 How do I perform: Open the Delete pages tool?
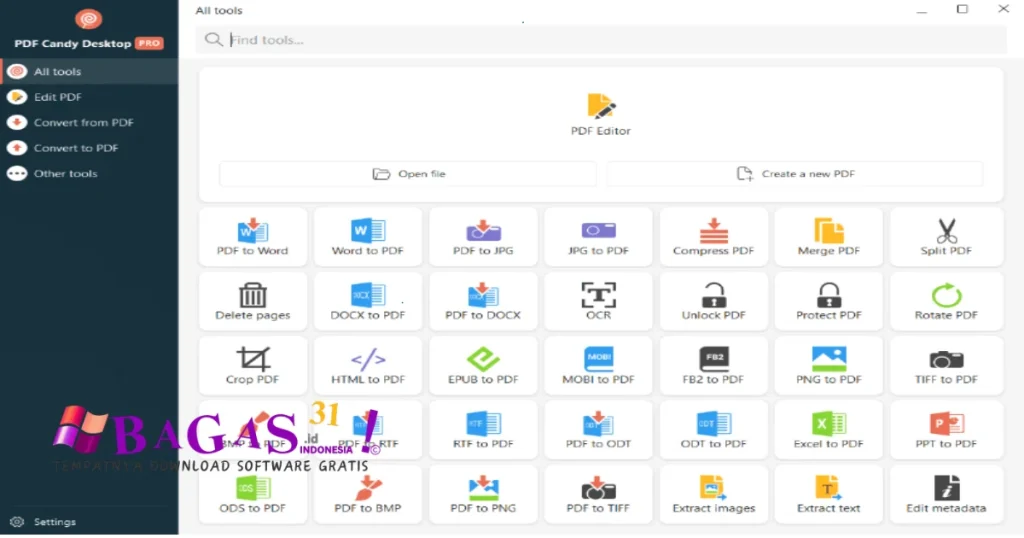coord(253,302)
